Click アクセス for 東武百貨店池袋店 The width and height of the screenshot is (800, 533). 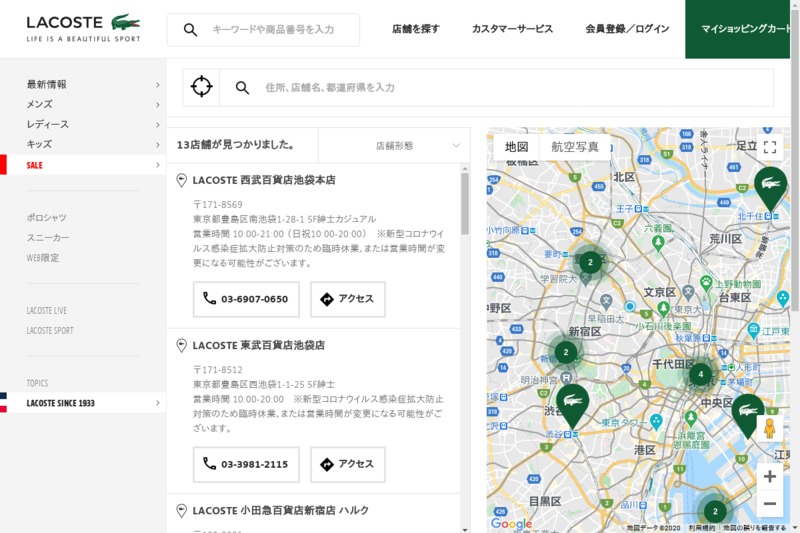click(x=348, y=464)
